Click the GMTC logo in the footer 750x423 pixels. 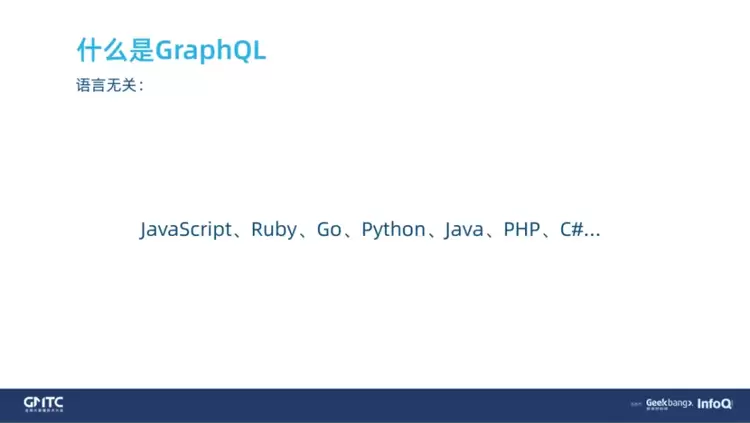click(43, 401)
